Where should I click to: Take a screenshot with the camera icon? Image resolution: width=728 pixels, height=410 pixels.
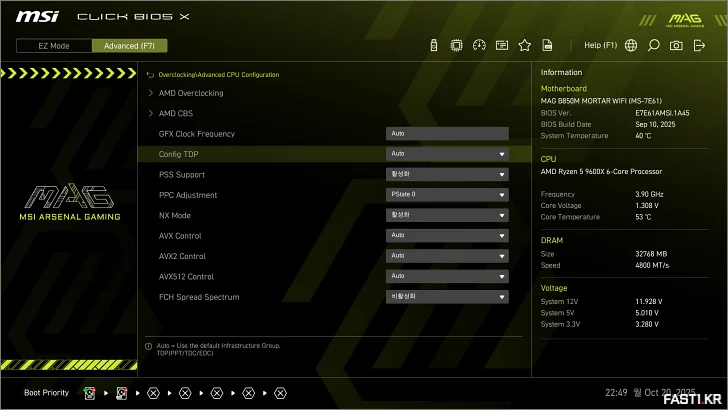pyautogui.click(x=676, y=45)
